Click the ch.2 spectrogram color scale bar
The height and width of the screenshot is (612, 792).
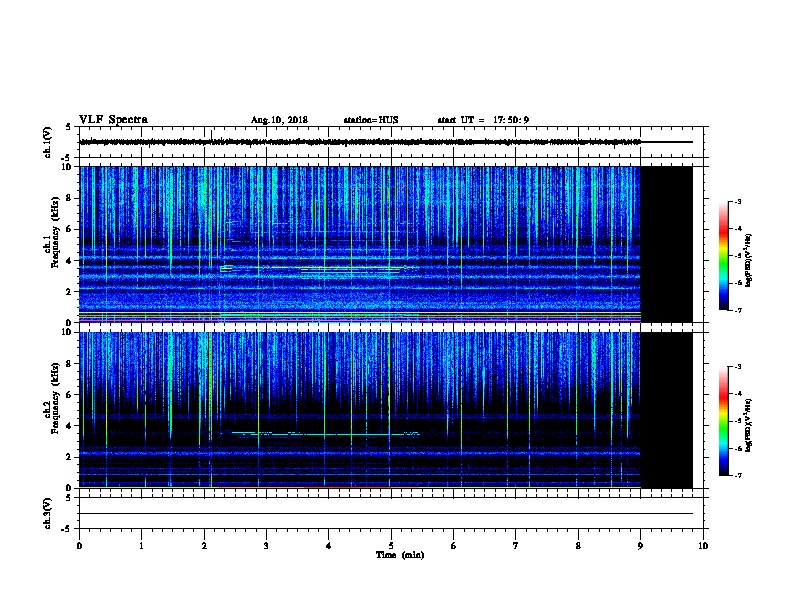(x=724, y=421)
